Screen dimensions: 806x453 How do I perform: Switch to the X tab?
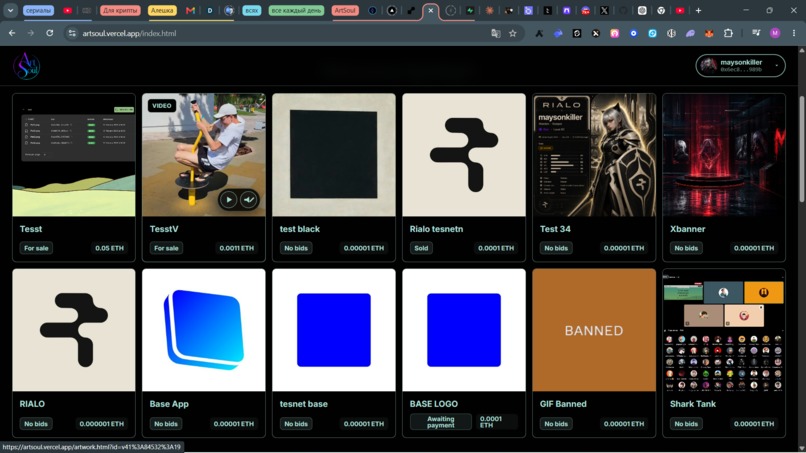[x=604, y=10]
